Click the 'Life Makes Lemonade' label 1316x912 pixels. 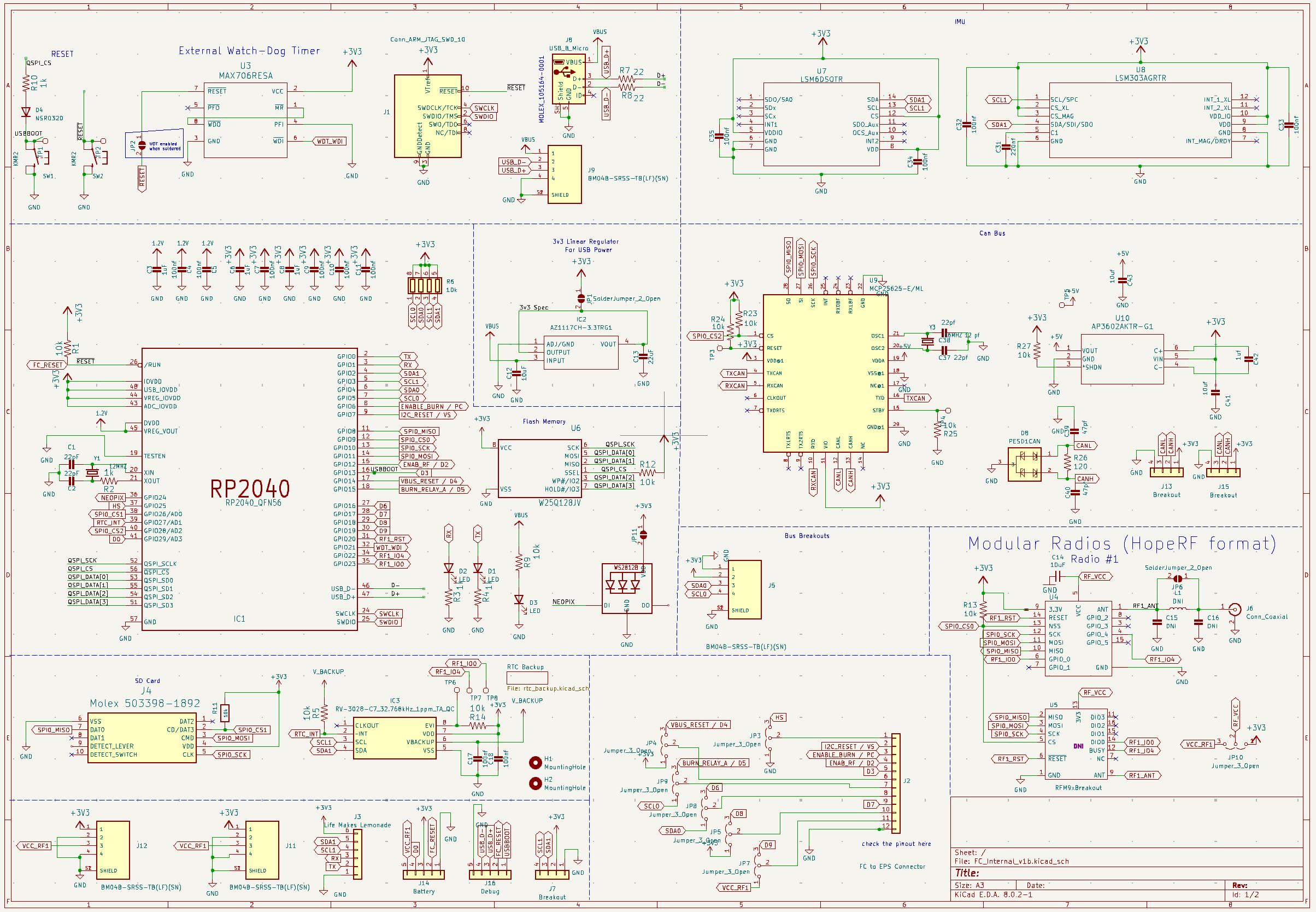(x=357, y=825)
